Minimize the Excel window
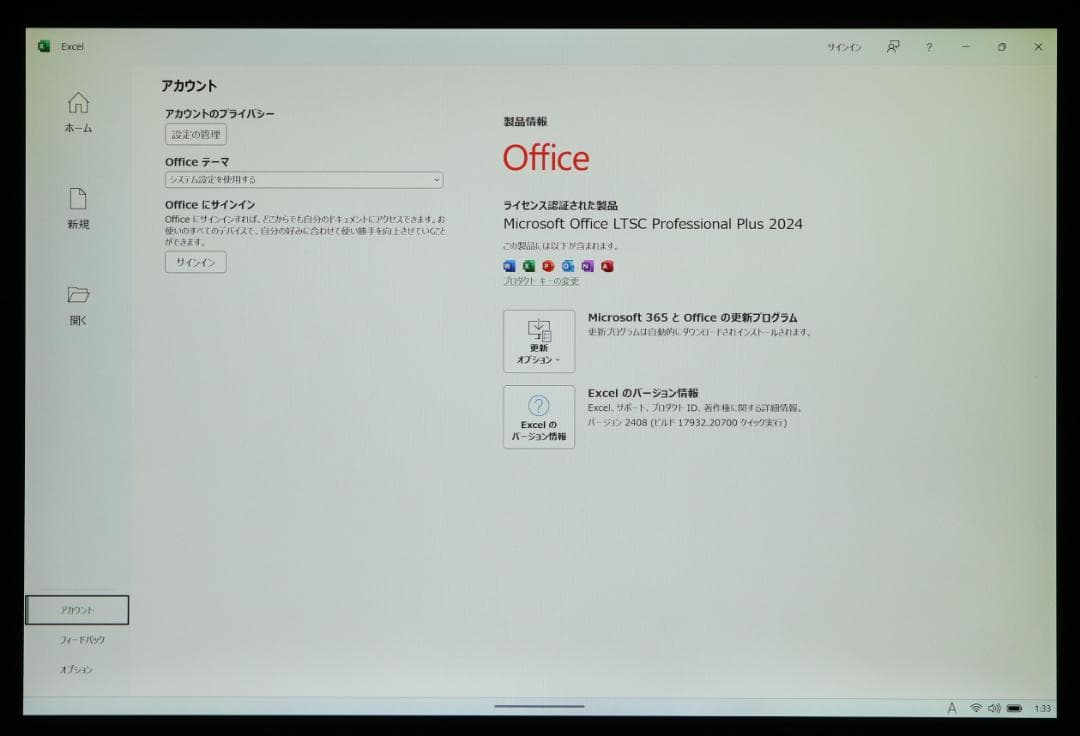This screenshot has height=736, width=1080. pyautogui.click(x=966, y=47)
